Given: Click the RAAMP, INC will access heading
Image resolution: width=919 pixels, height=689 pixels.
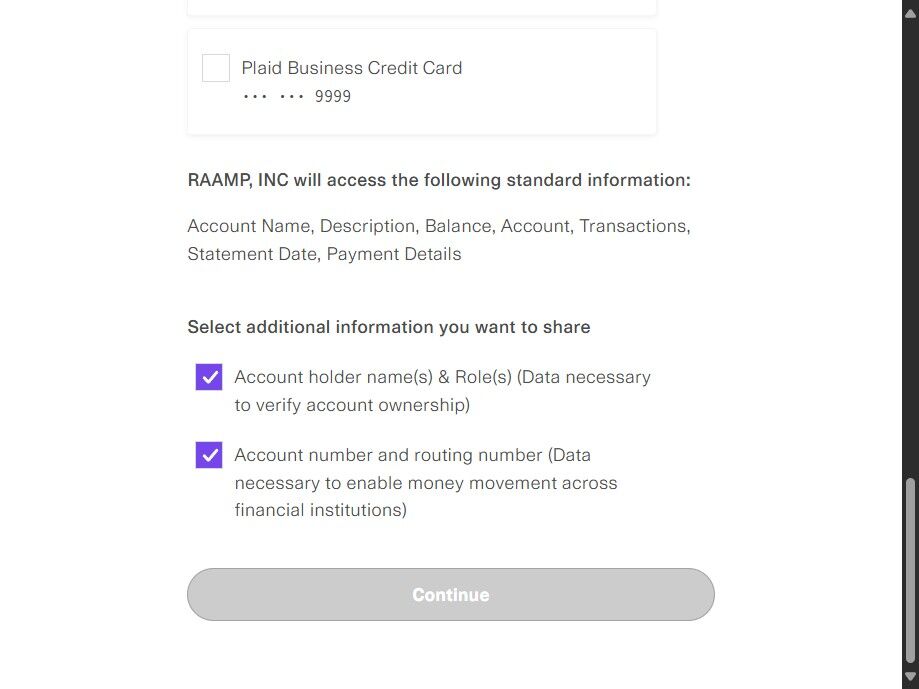Looking at the screenshot, I should point(439,180).
